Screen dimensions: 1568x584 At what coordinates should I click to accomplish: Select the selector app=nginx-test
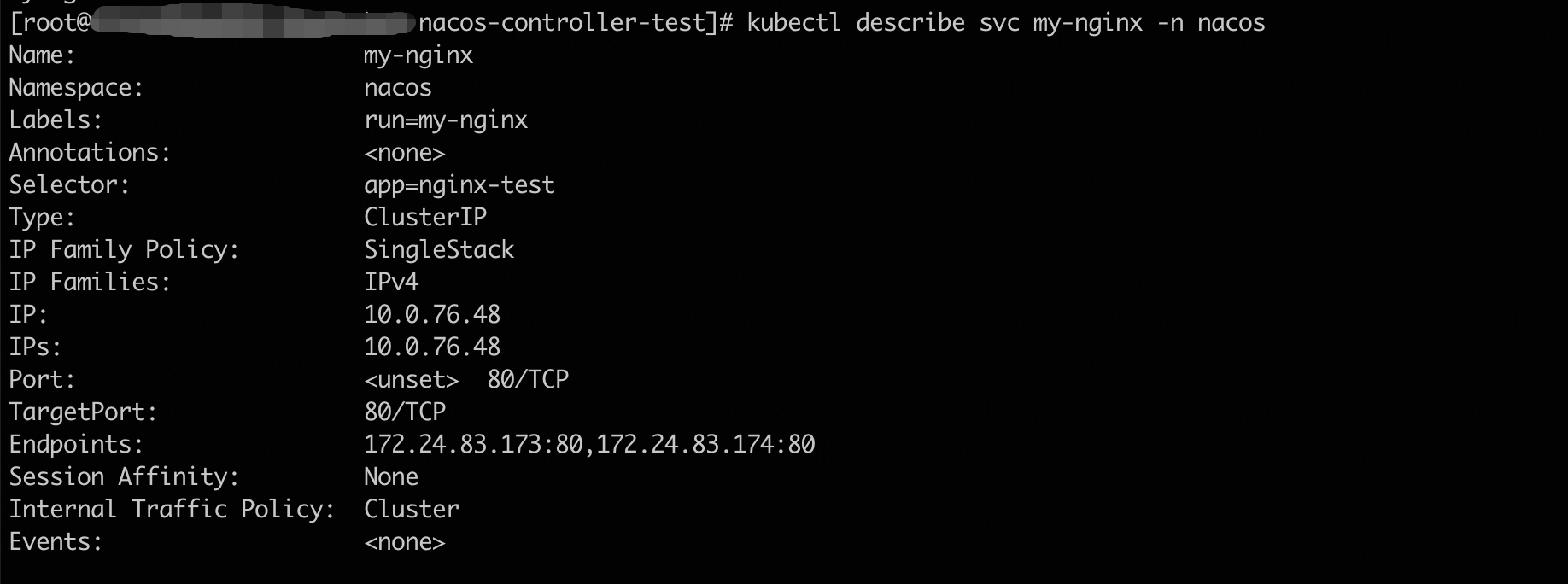[459, 185]
